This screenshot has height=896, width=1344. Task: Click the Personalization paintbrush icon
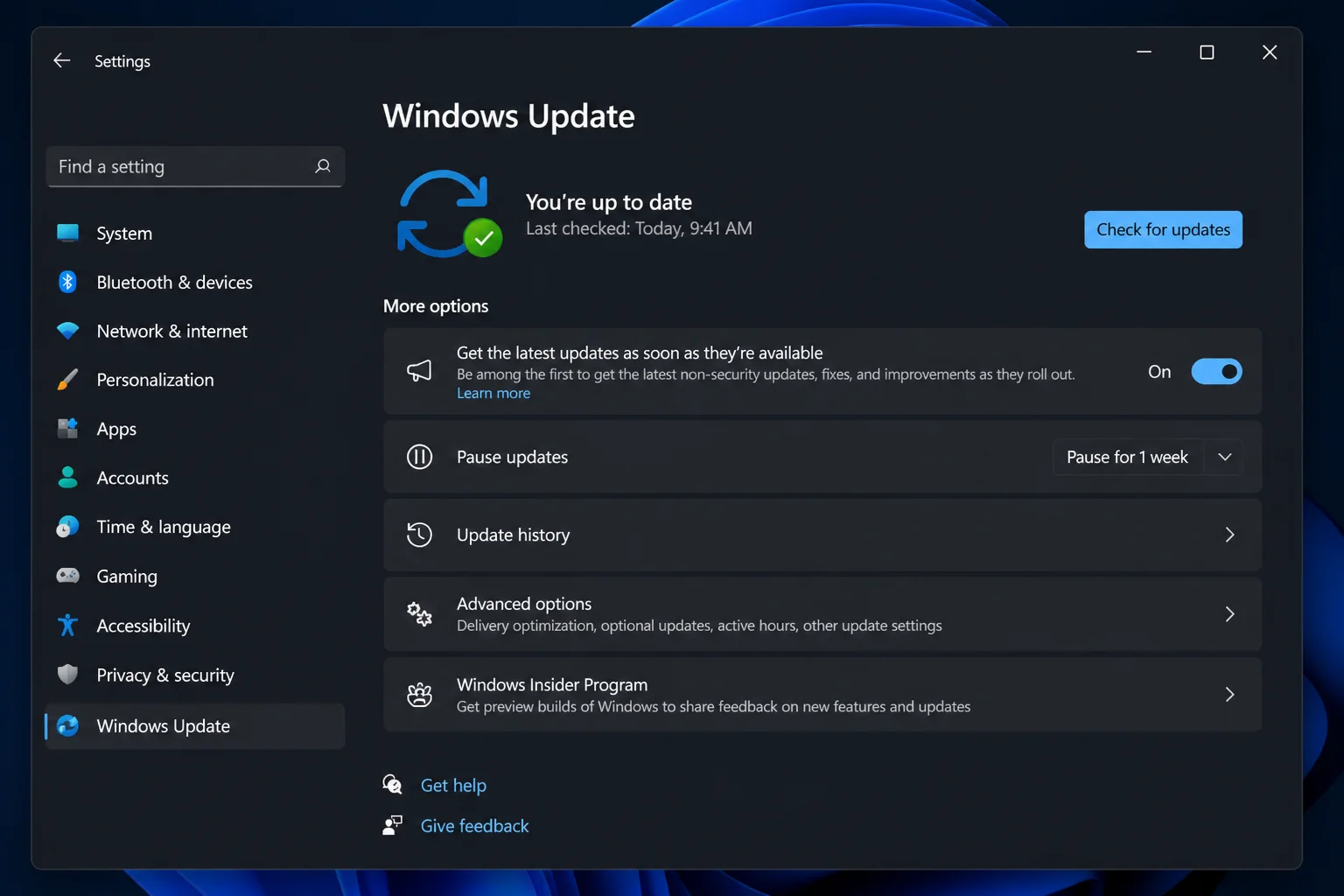click(67, 380)
